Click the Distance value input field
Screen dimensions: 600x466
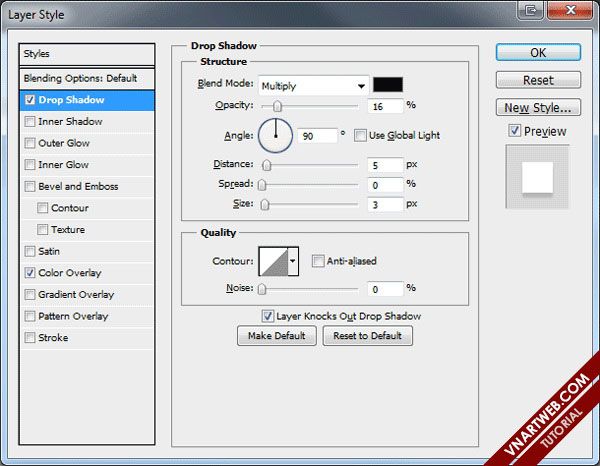pyautogui.click(x=385, y=165)
